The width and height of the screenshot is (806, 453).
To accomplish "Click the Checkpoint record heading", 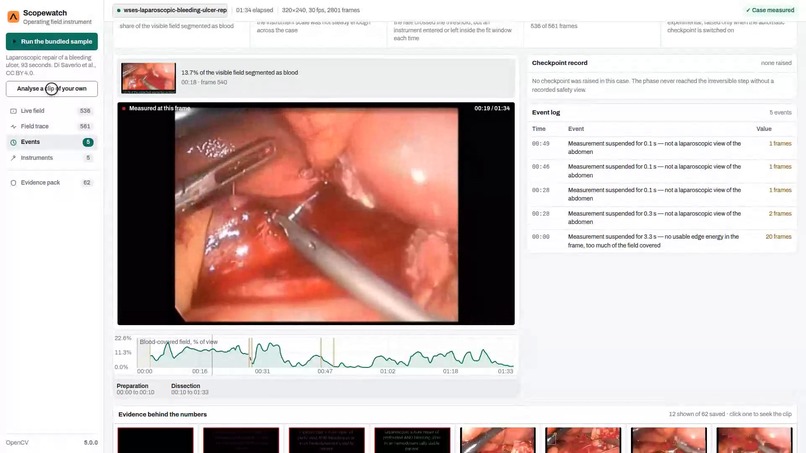I will (x=559, y=63).
